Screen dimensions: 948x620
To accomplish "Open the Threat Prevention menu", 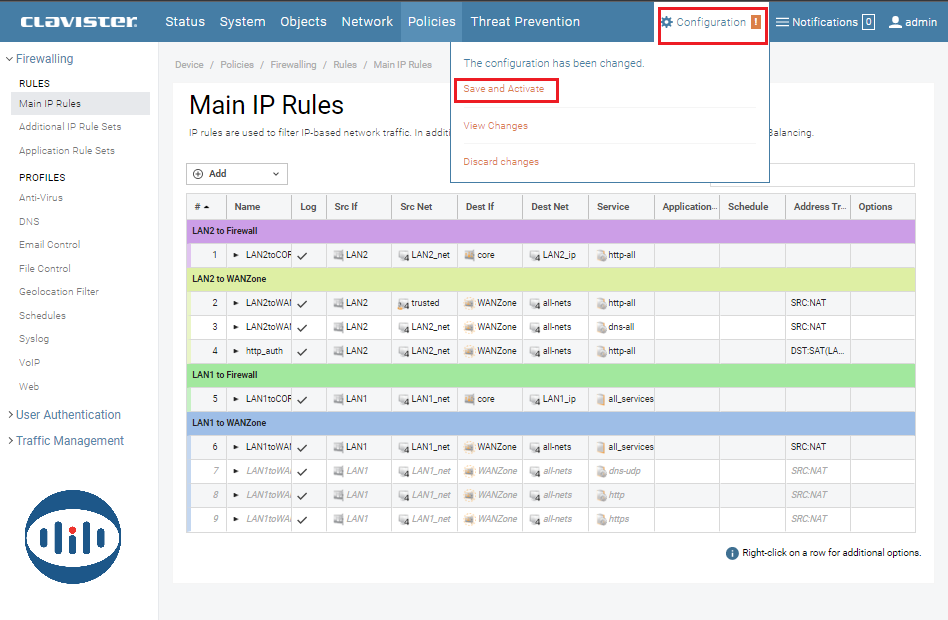I will click(525, 21).
